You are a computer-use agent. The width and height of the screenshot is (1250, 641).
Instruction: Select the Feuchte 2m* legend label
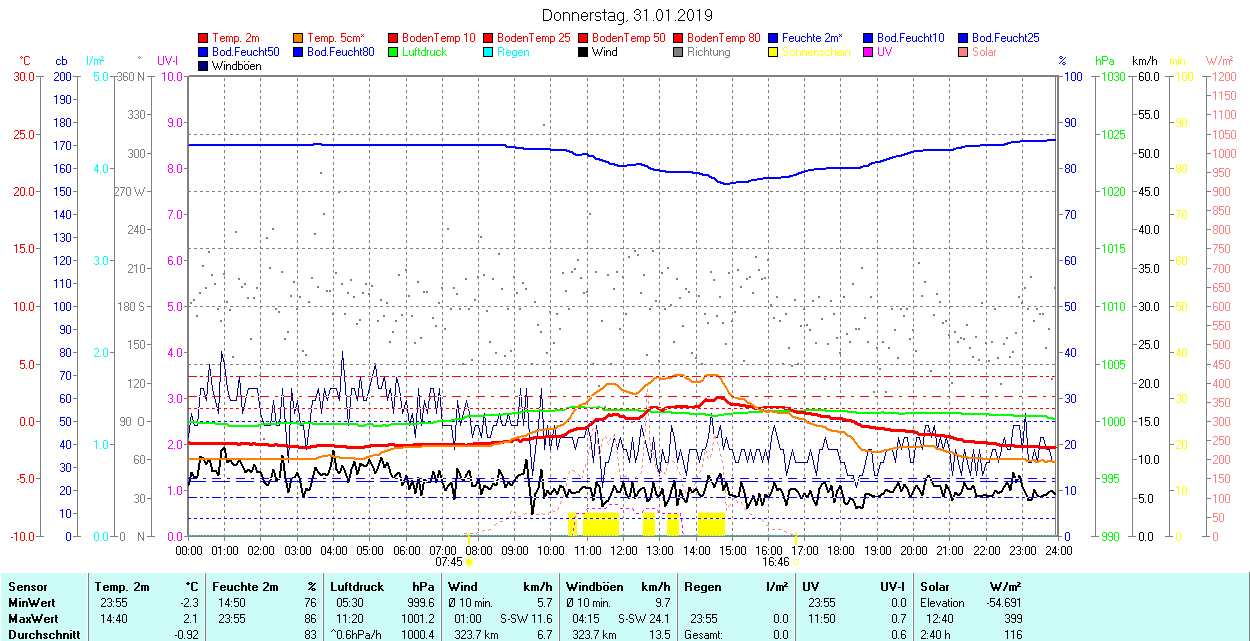[x=814, y=38]
